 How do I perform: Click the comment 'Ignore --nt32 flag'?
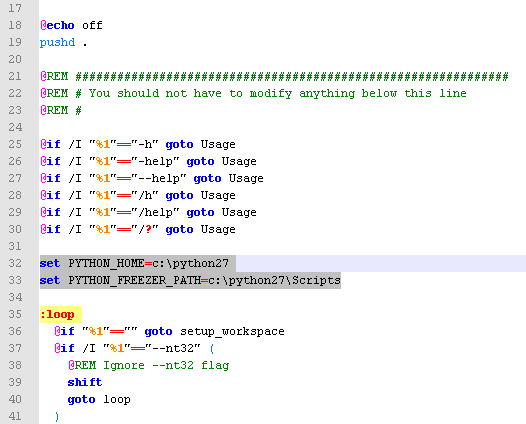click(x=166, y=366)
